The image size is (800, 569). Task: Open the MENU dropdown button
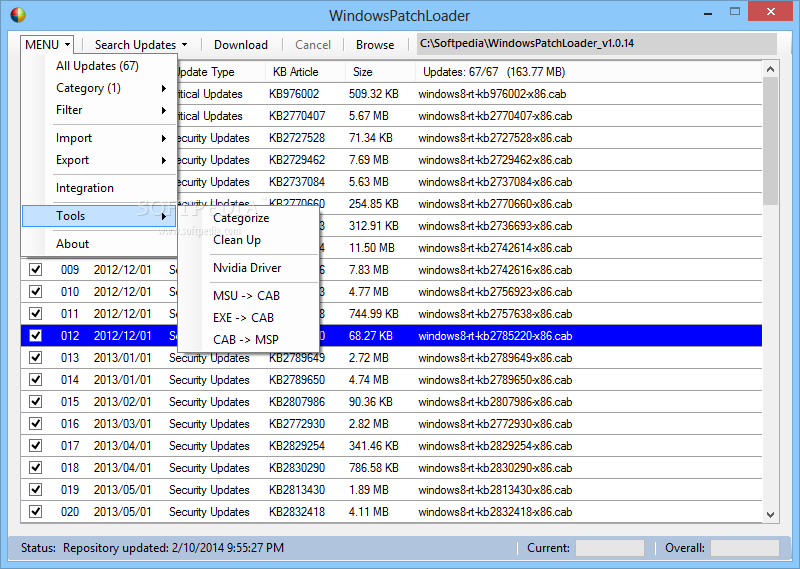(x=47, y=45)
